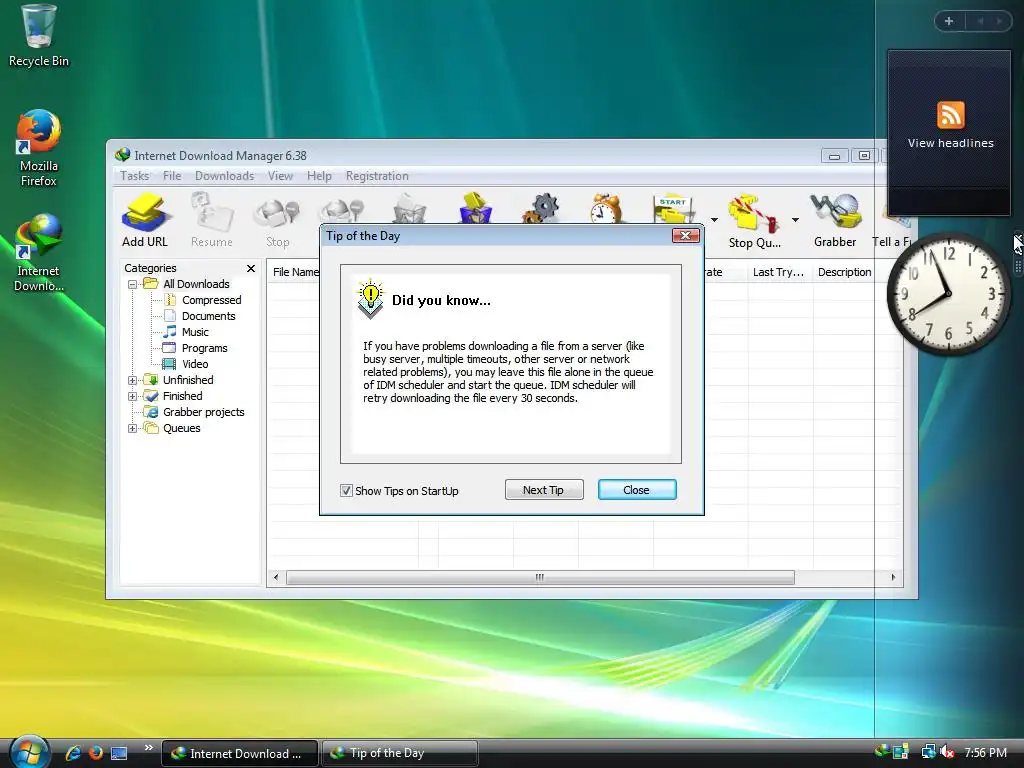Image resolution: width=1024 pixels, height=768 pixels.
Task: Uncheck Show Tips on StartUp
Action: click(346, 490)
